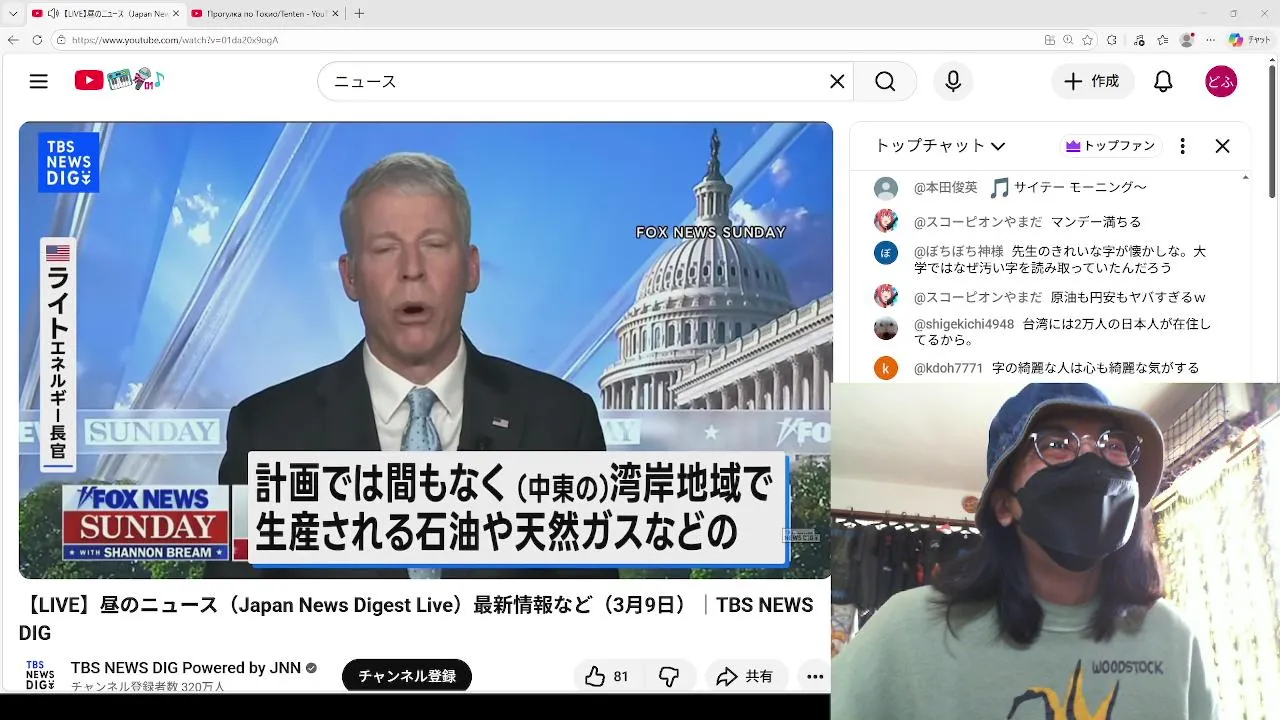Add this page to favorites star
Image resolution: width=1280 pixels, height=720 pixels.
(x=1087, y=40)
